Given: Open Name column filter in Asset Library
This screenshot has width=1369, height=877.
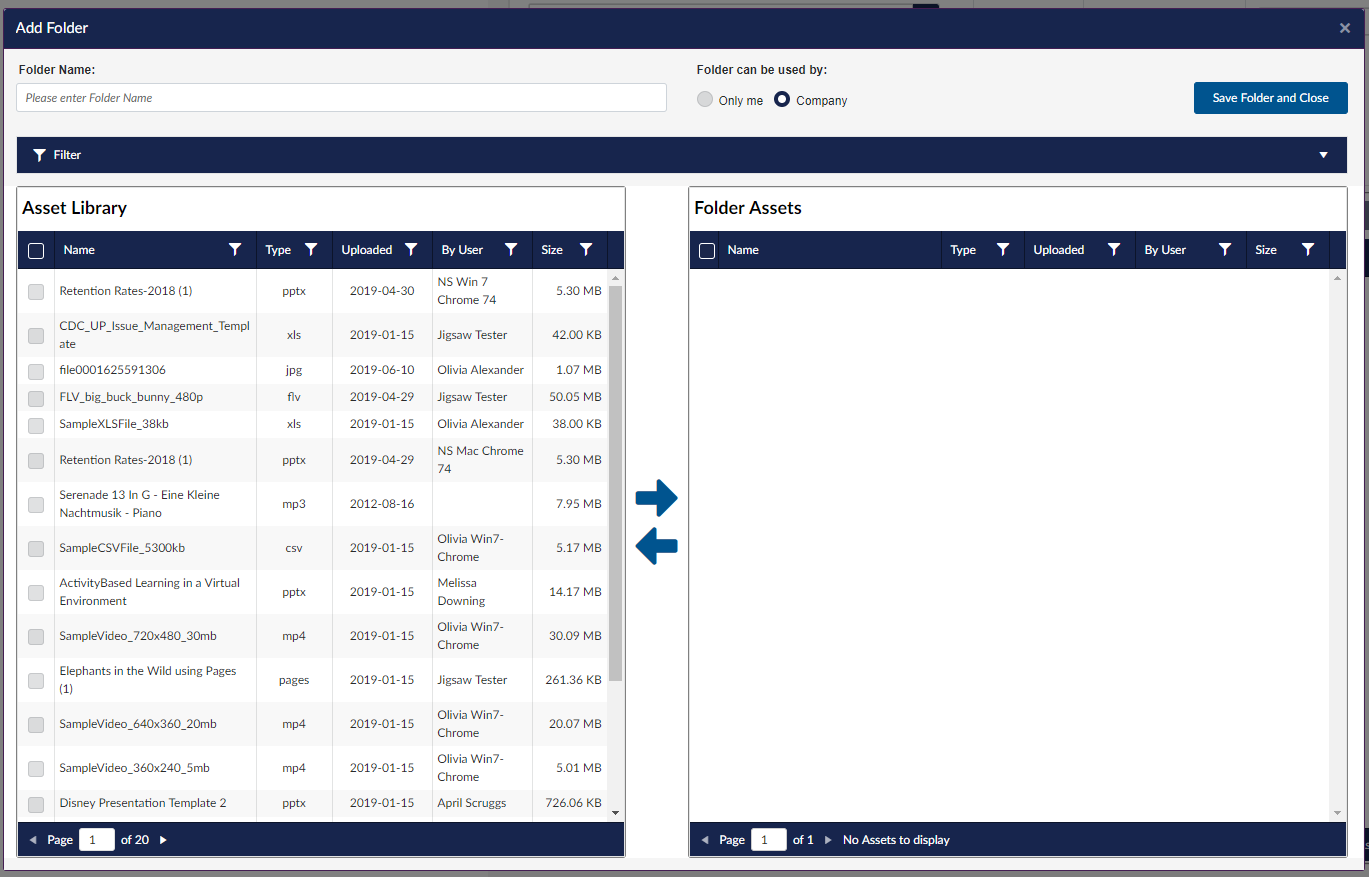Looking at the screenshot, I should (235, 250).
